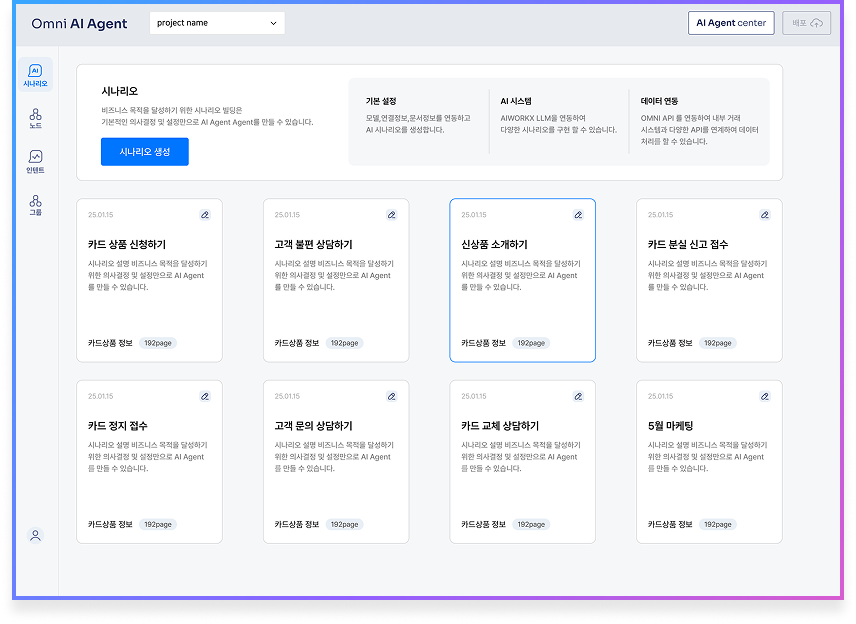Image resolution: width=856 pixels, height=624 pixels.
Task: Edit the 카드 상품 신청하기 card
Action: coord(205,215)
